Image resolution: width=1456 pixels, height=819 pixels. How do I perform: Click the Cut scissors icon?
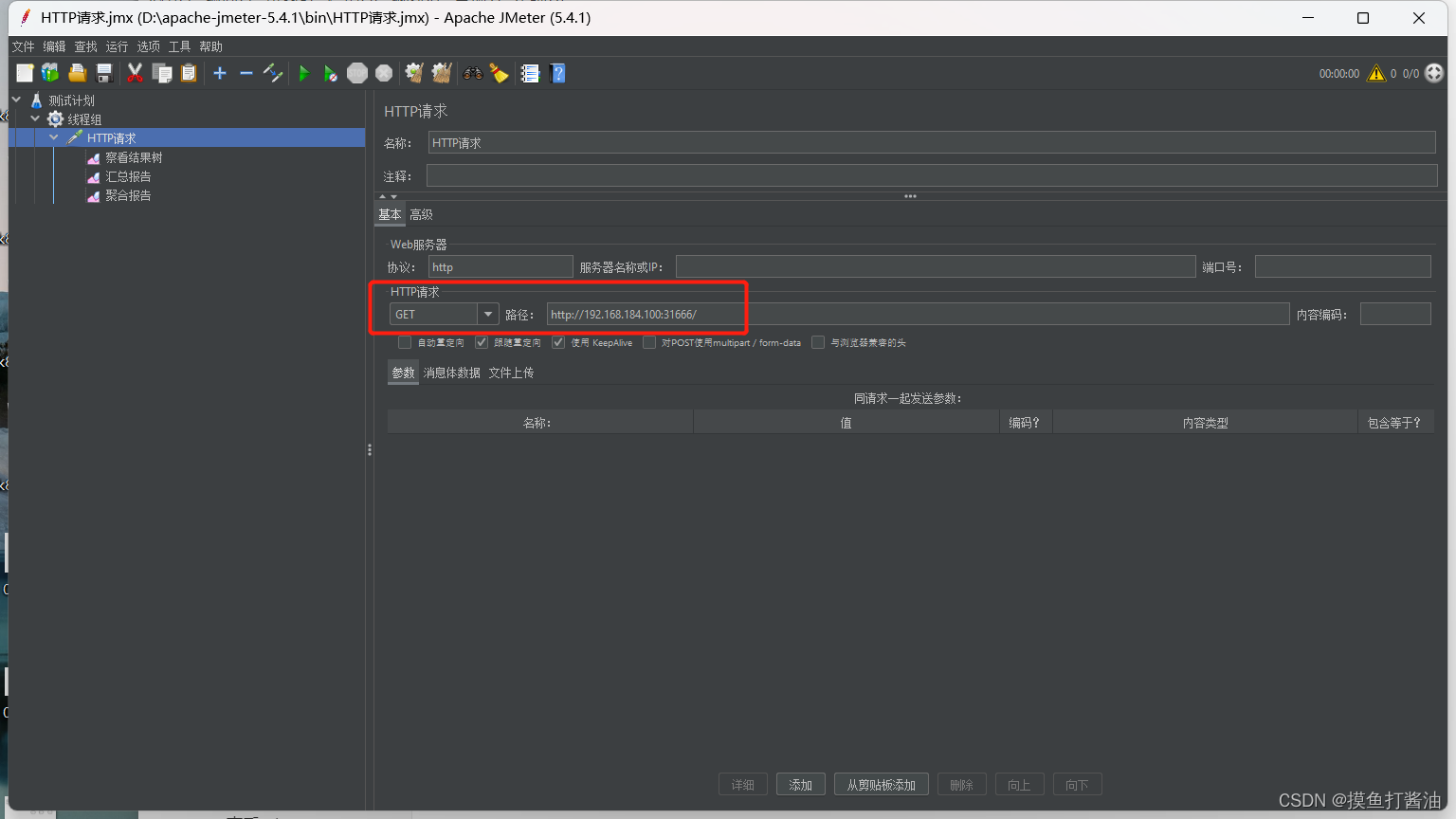135,73
